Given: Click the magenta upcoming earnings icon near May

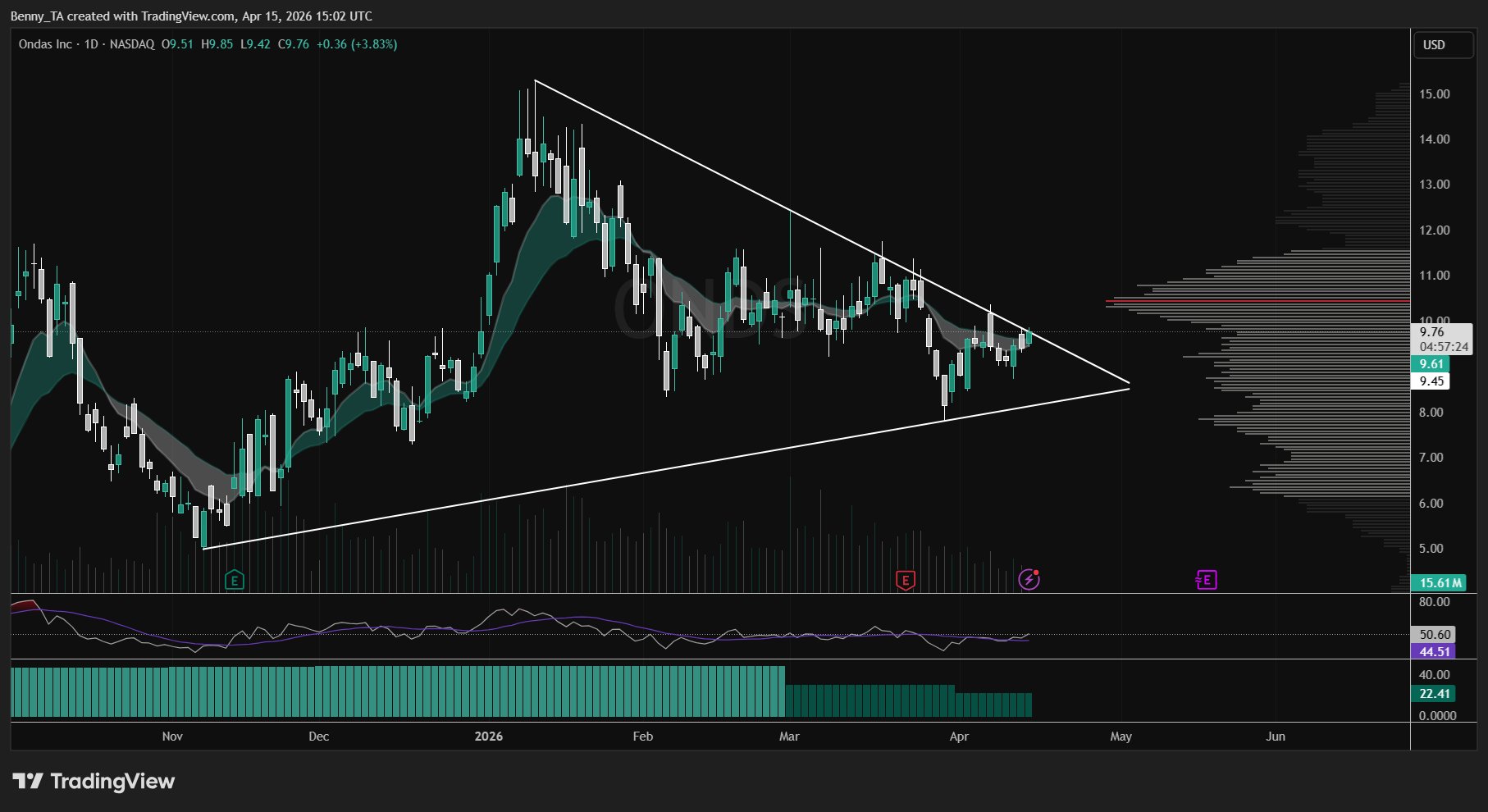Looking at the screenshot, I should tap(1206, 581).
